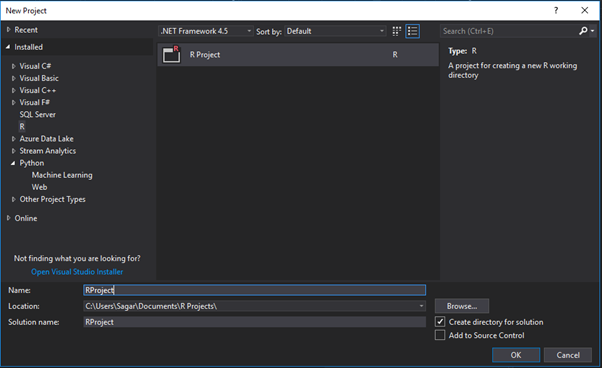Expand the Recent section
Screen dimensions: 602x368
(x=8, y=30)
